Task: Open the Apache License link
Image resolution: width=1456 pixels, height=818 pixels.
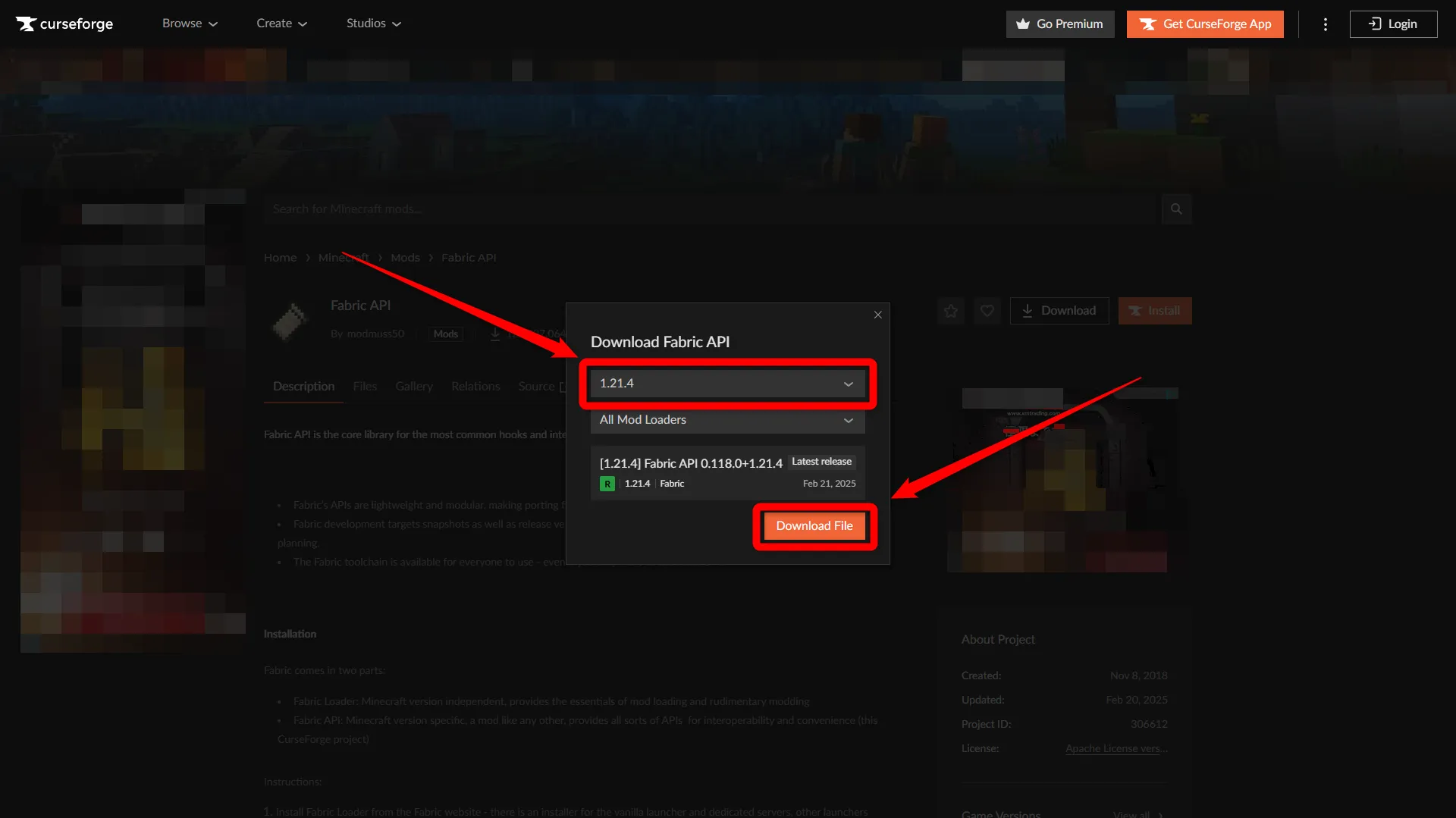Action: [x=1116, y=749]
